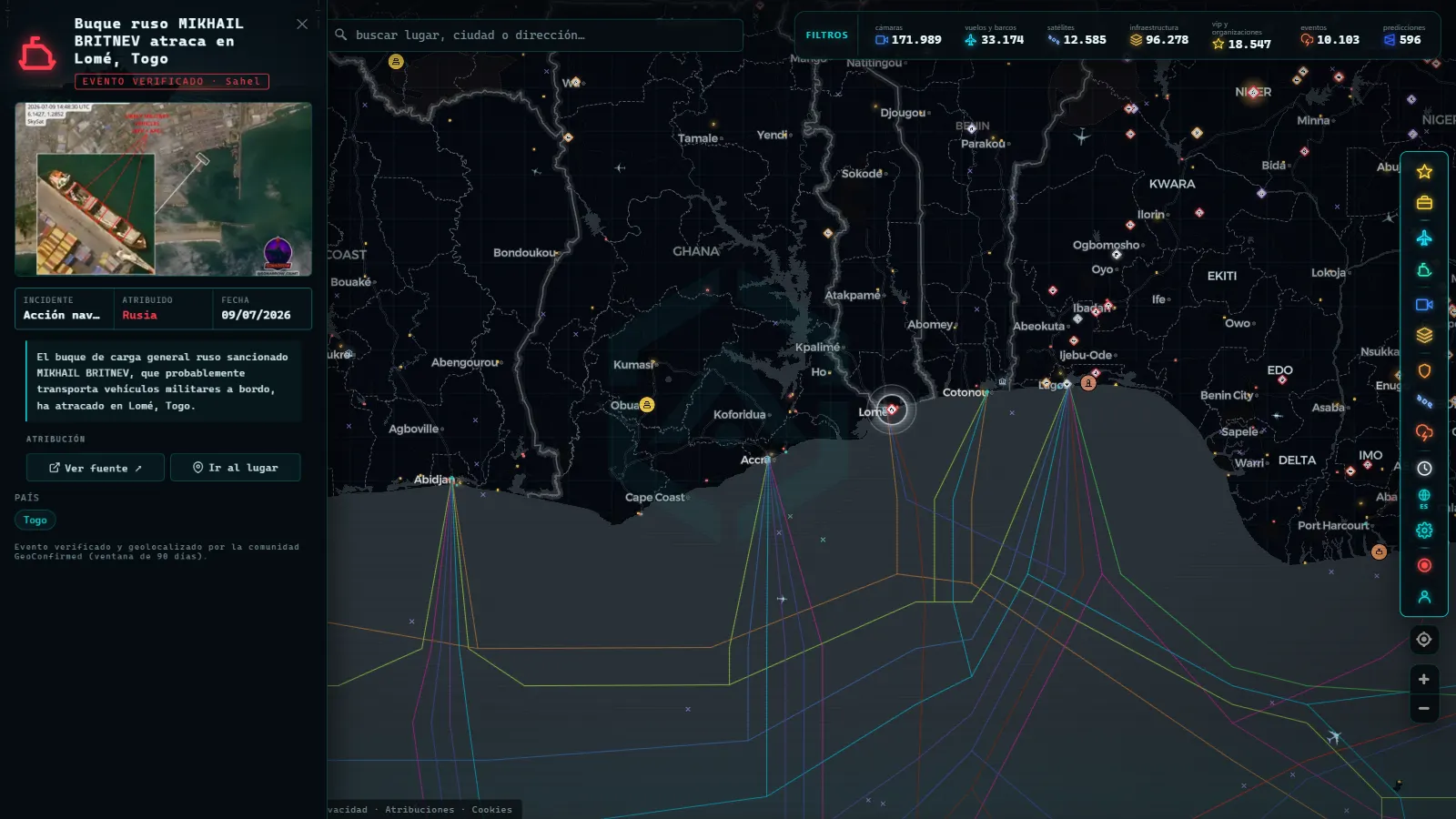Open settings gear in right toolbar
1456x819 pixels.
[1424, 531]
